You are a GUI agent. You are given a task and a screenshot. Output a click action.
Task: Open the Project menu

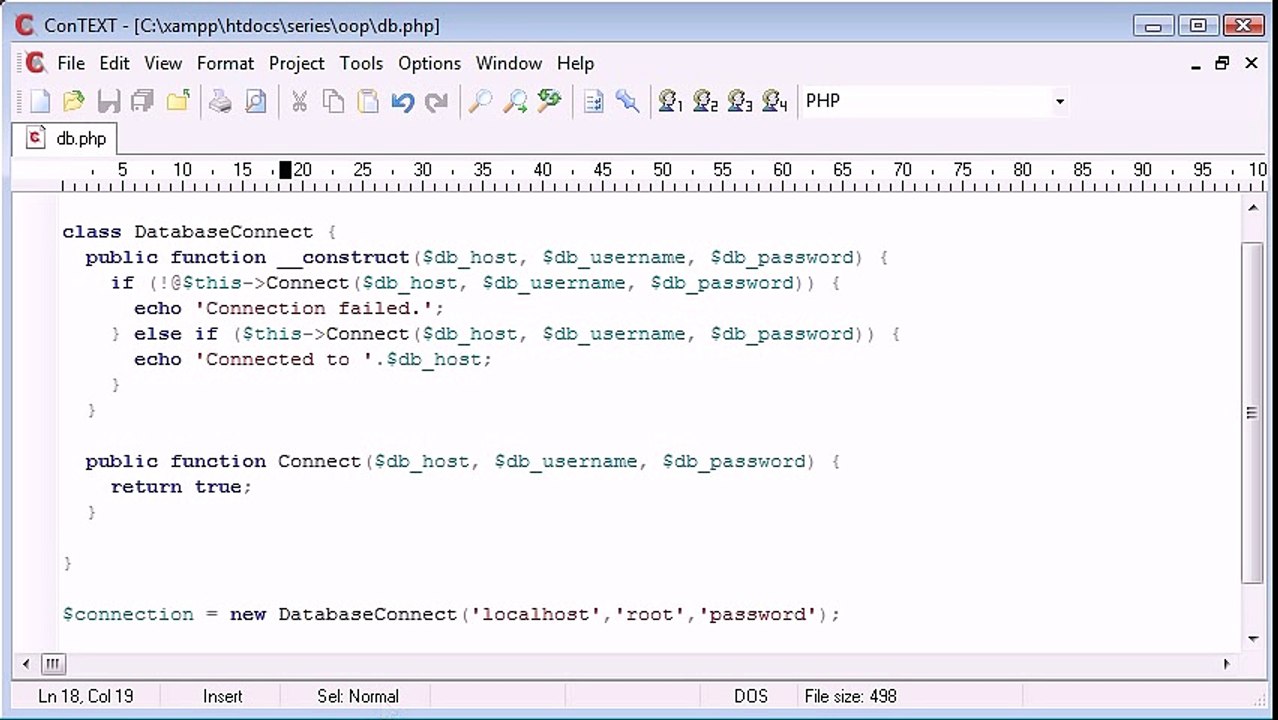[x=296, y=63]
